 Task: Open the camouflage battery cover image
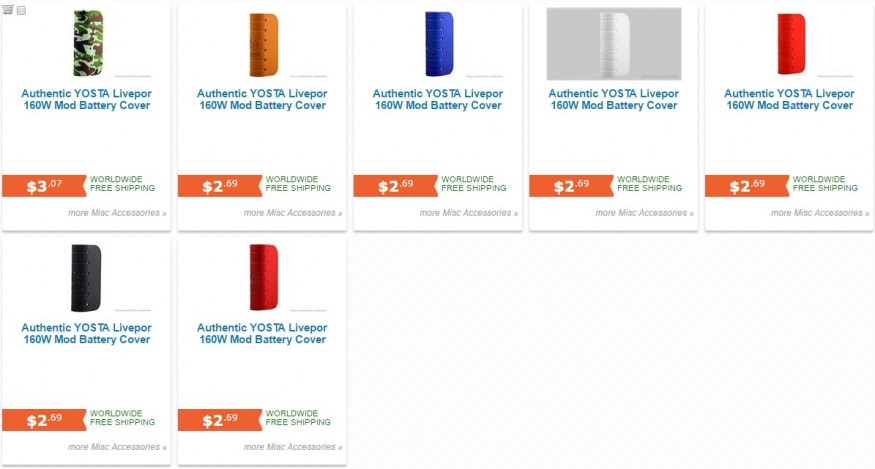(x=87, y=43)
